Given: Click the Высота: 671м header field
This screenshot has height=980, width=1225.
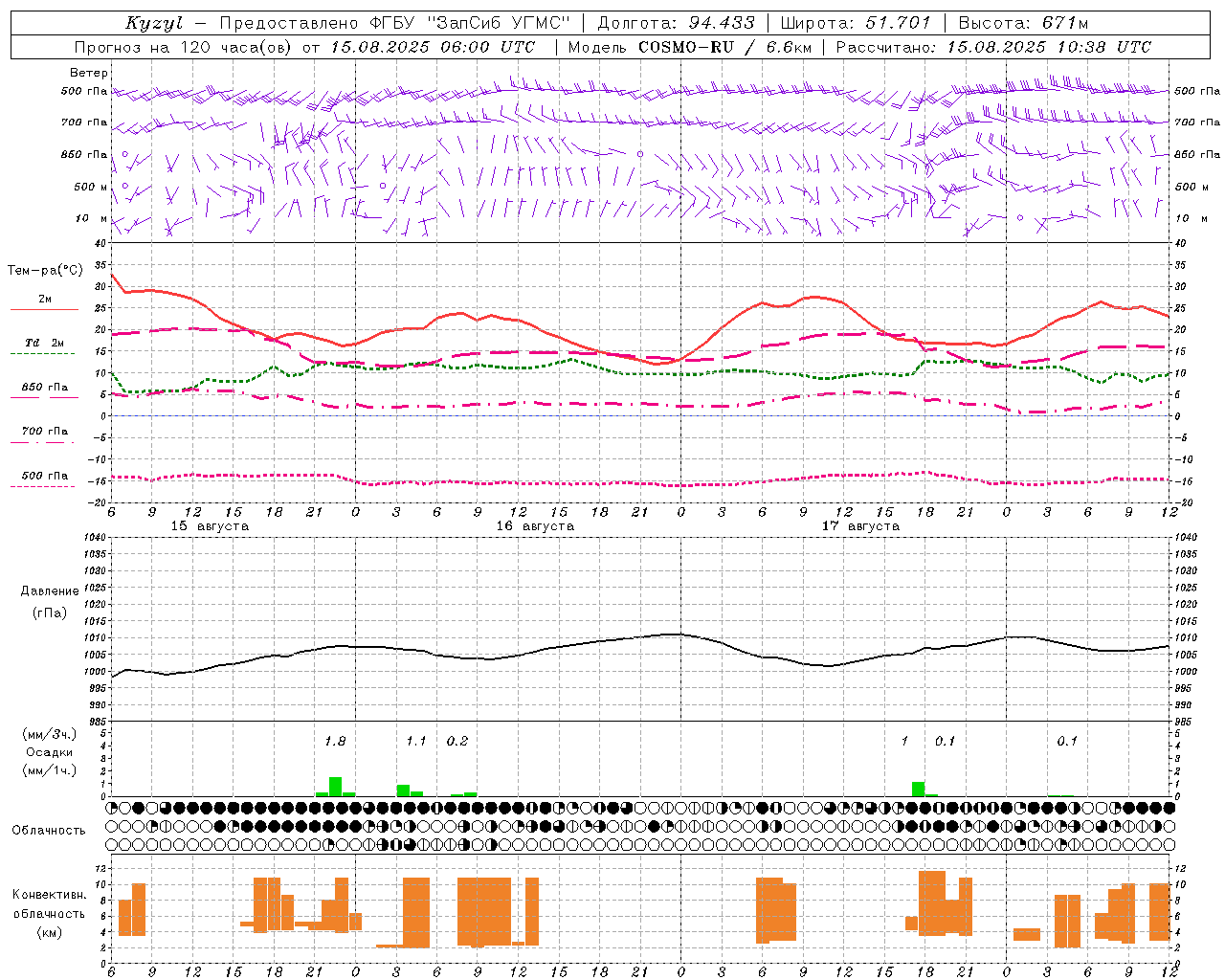Looking at the screenshot, I should (x=1023, y=23).
